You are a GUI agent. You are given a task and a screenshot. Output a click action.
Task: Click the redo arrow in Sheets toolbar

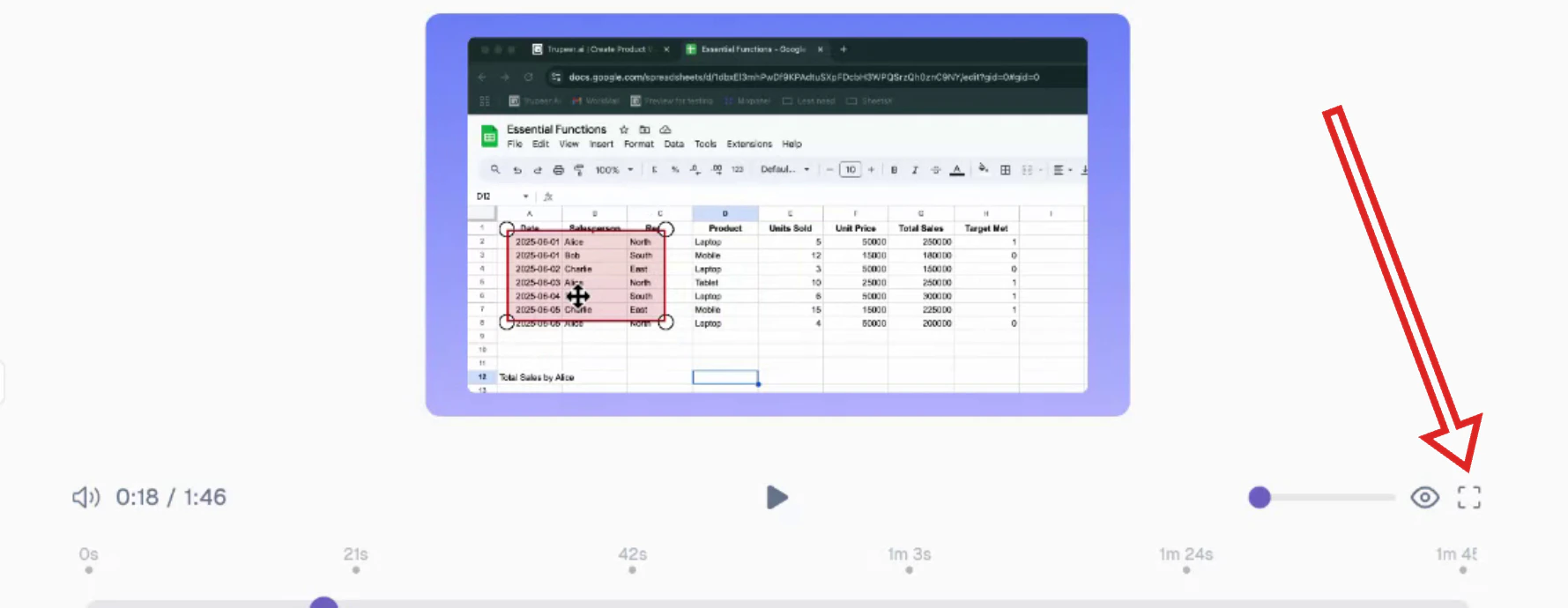pos(538,169)
